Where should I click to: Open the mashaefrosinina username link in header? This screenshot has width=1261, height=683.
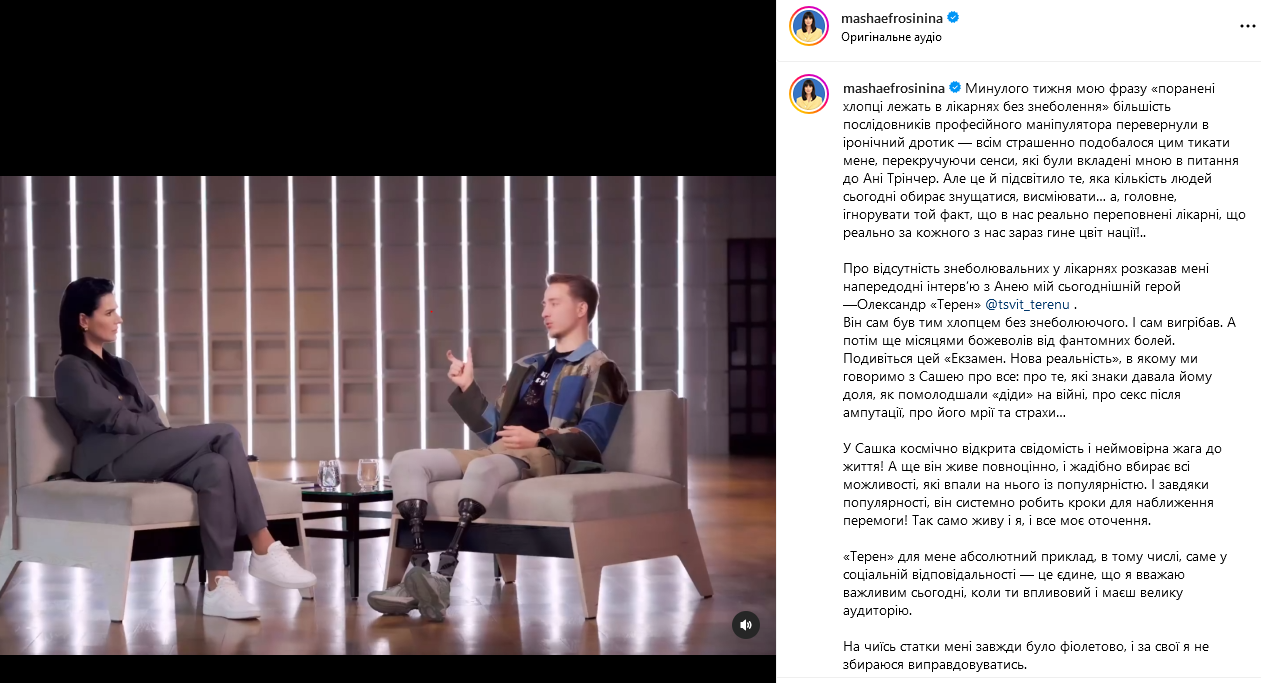pyautogui.click(x=894, y=17)
